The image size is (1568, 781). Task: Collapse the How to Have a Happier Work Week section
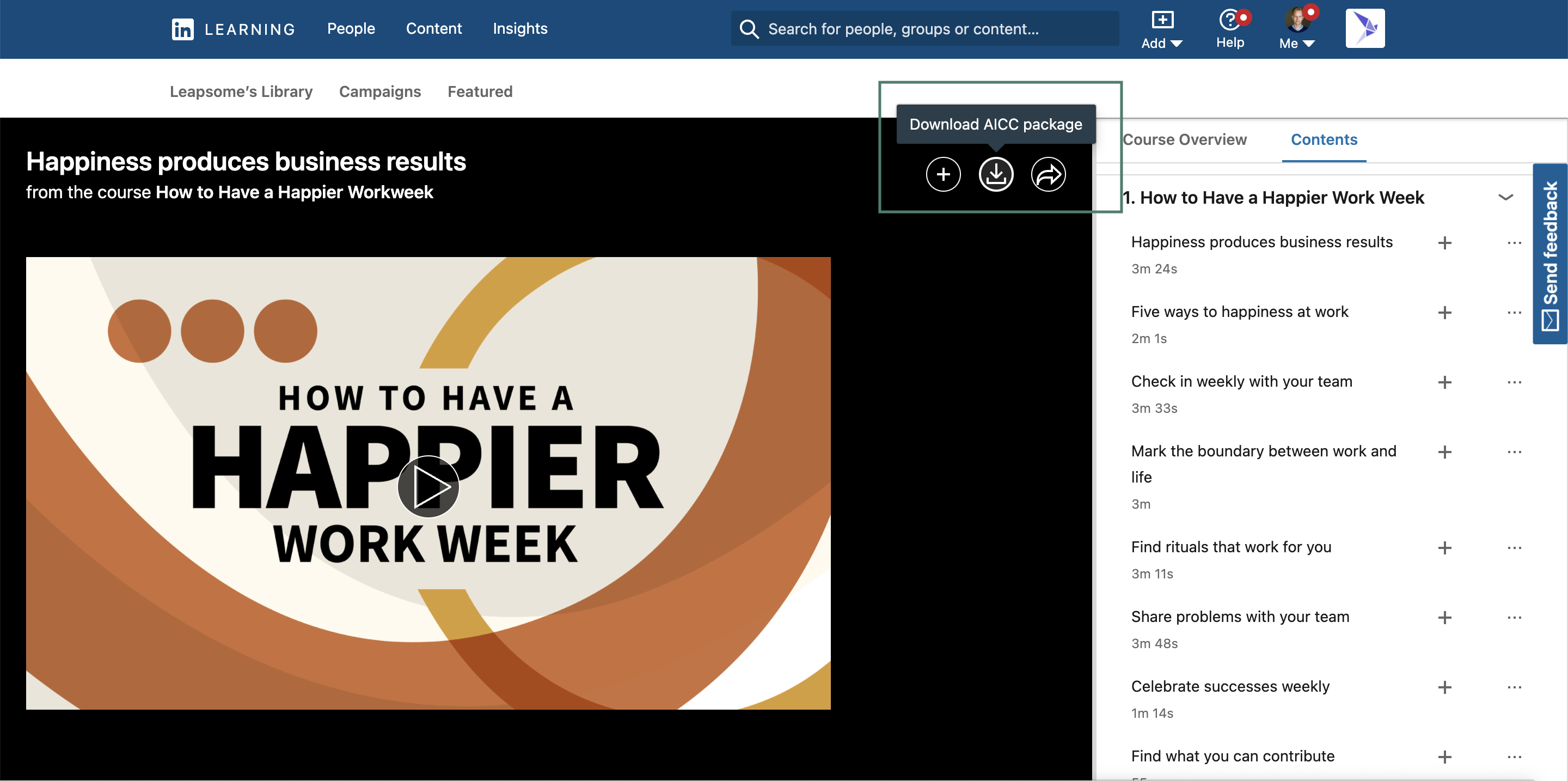pyautogui.click(x=1505, y=197)
